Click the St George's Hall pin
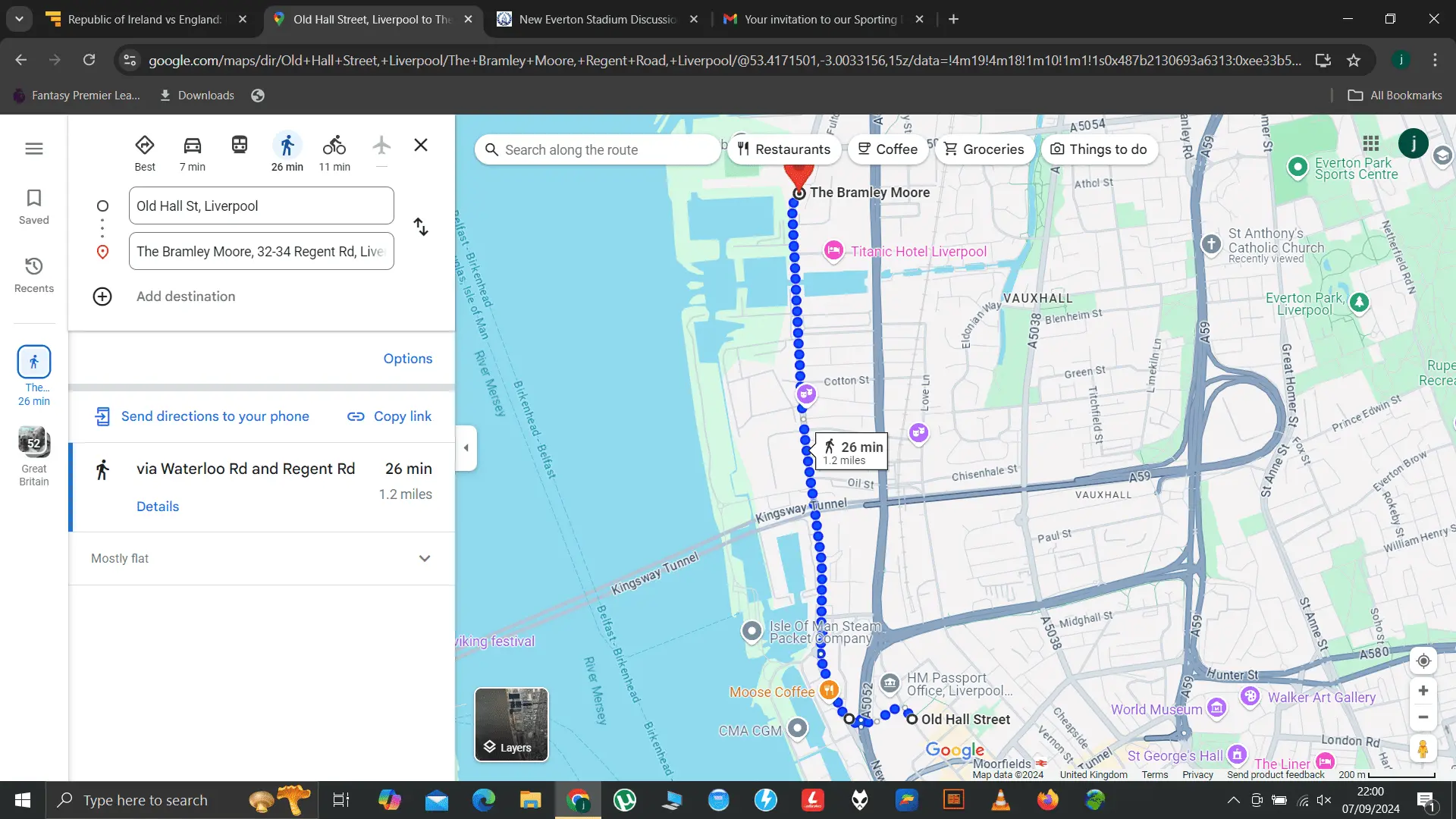This screenshot has height=819, width=1456. pyautogui.click(x=1238, y=754)
